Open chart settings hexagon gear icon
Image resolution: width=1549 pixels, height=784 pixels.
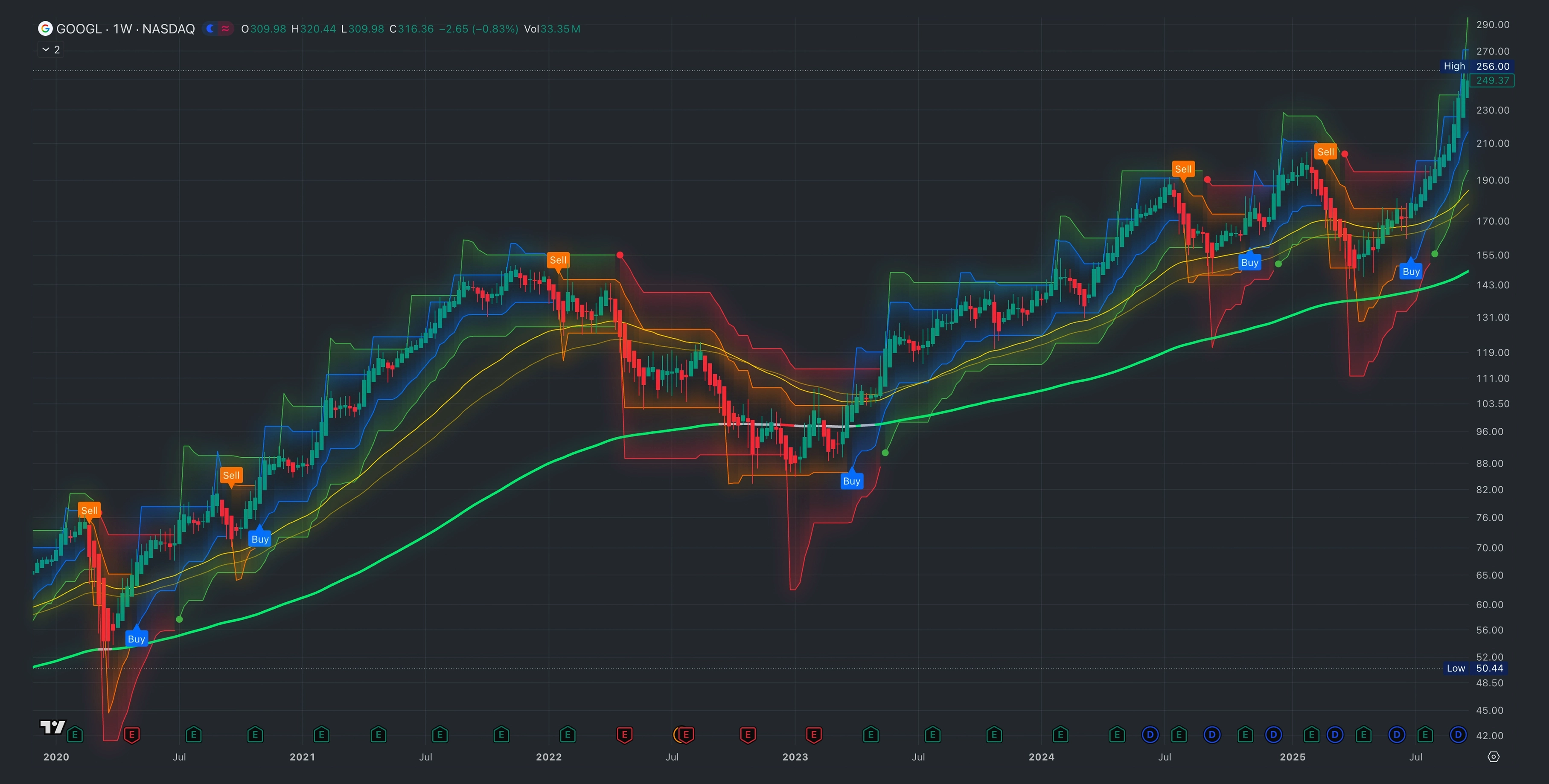(x=1493, y=757)
